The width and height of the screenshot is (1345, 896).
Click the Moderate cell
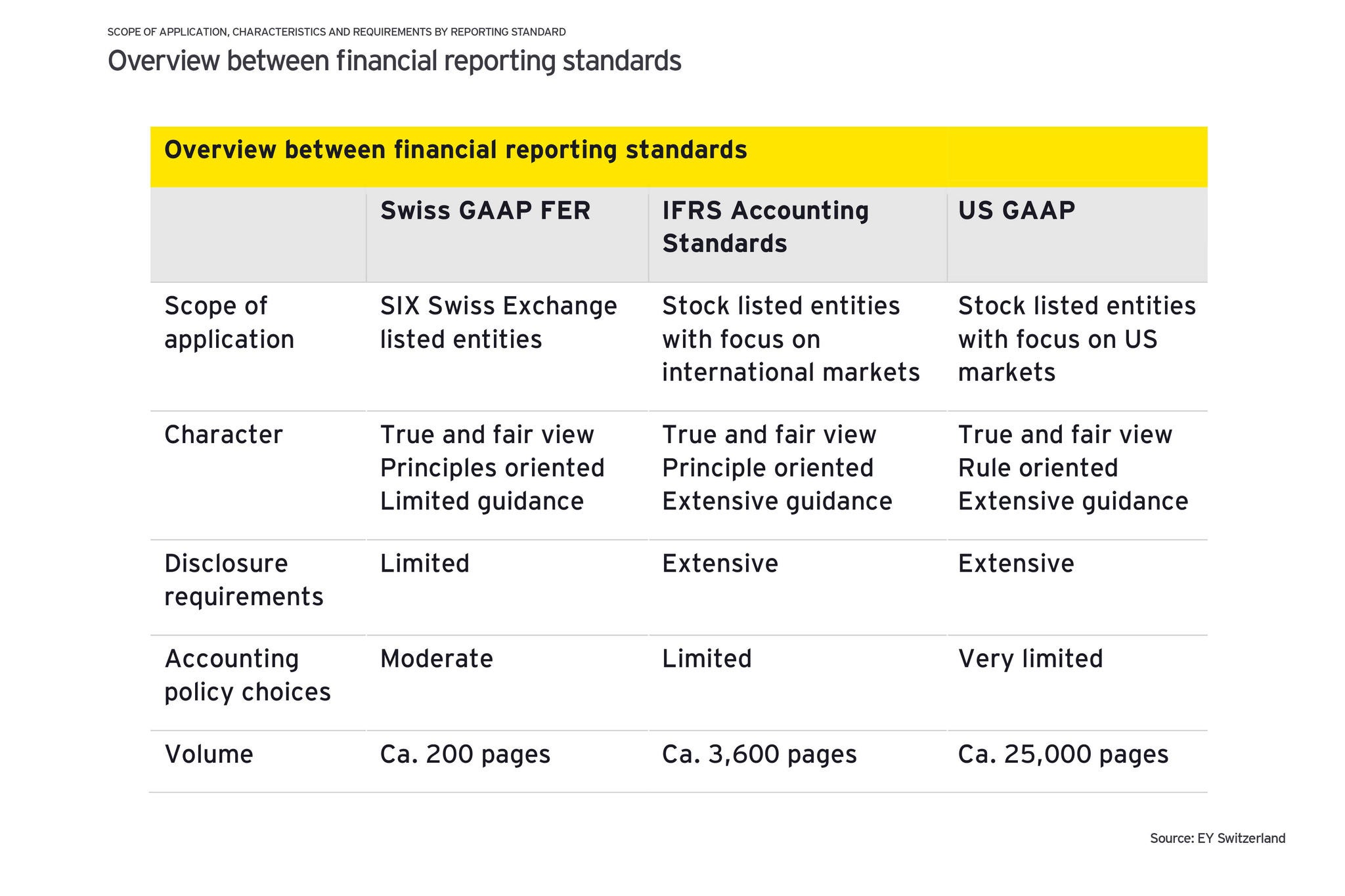(436, 658)
